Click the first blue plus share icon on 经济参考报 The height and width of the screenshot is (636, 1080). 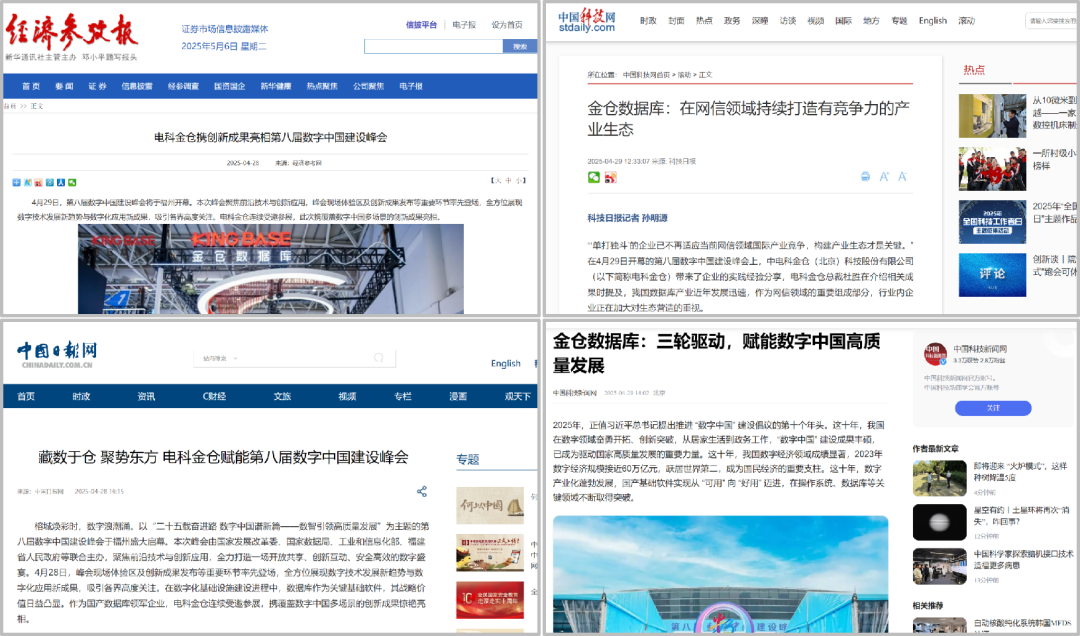pyautogui.click(x=17, y=183)
